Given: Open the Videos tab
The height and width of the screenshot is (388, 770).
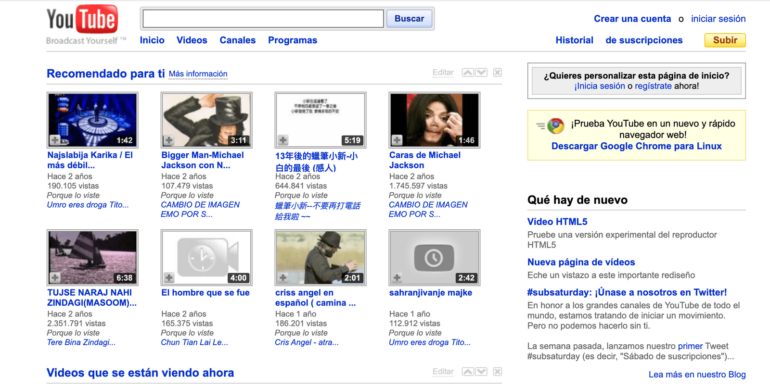Looking at the screenshot, I should point(192,40).
